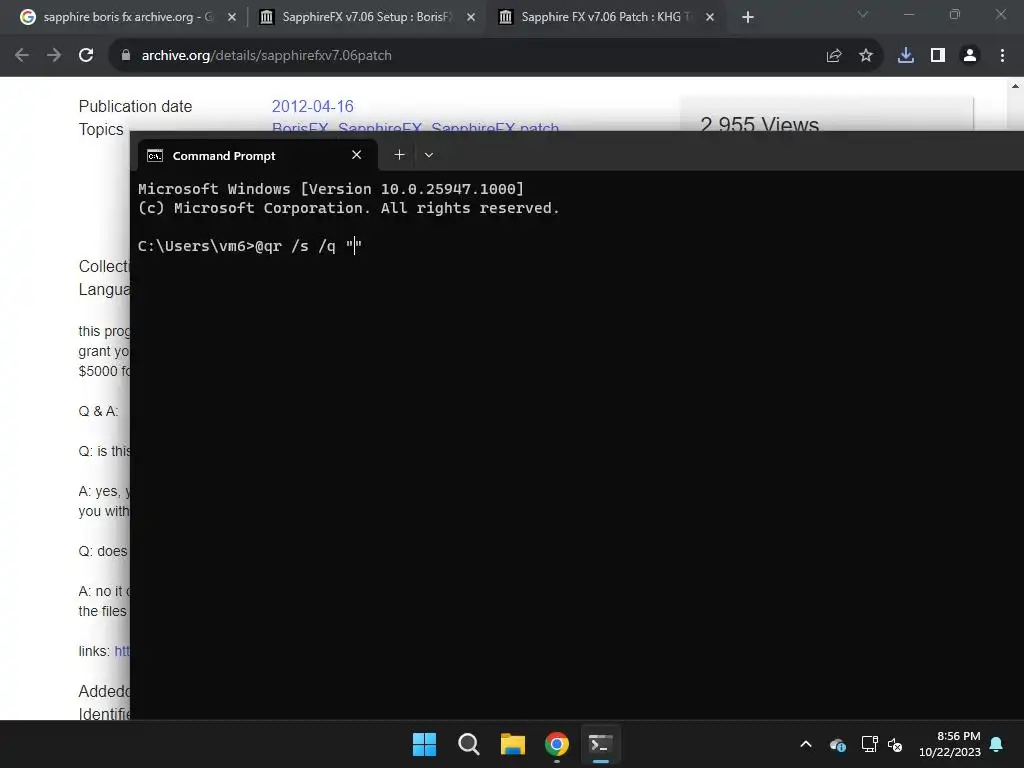Open Chrome profile avatar
Image resolution: width=1024 pixels, height=768 pixels.
coord(970,56)
